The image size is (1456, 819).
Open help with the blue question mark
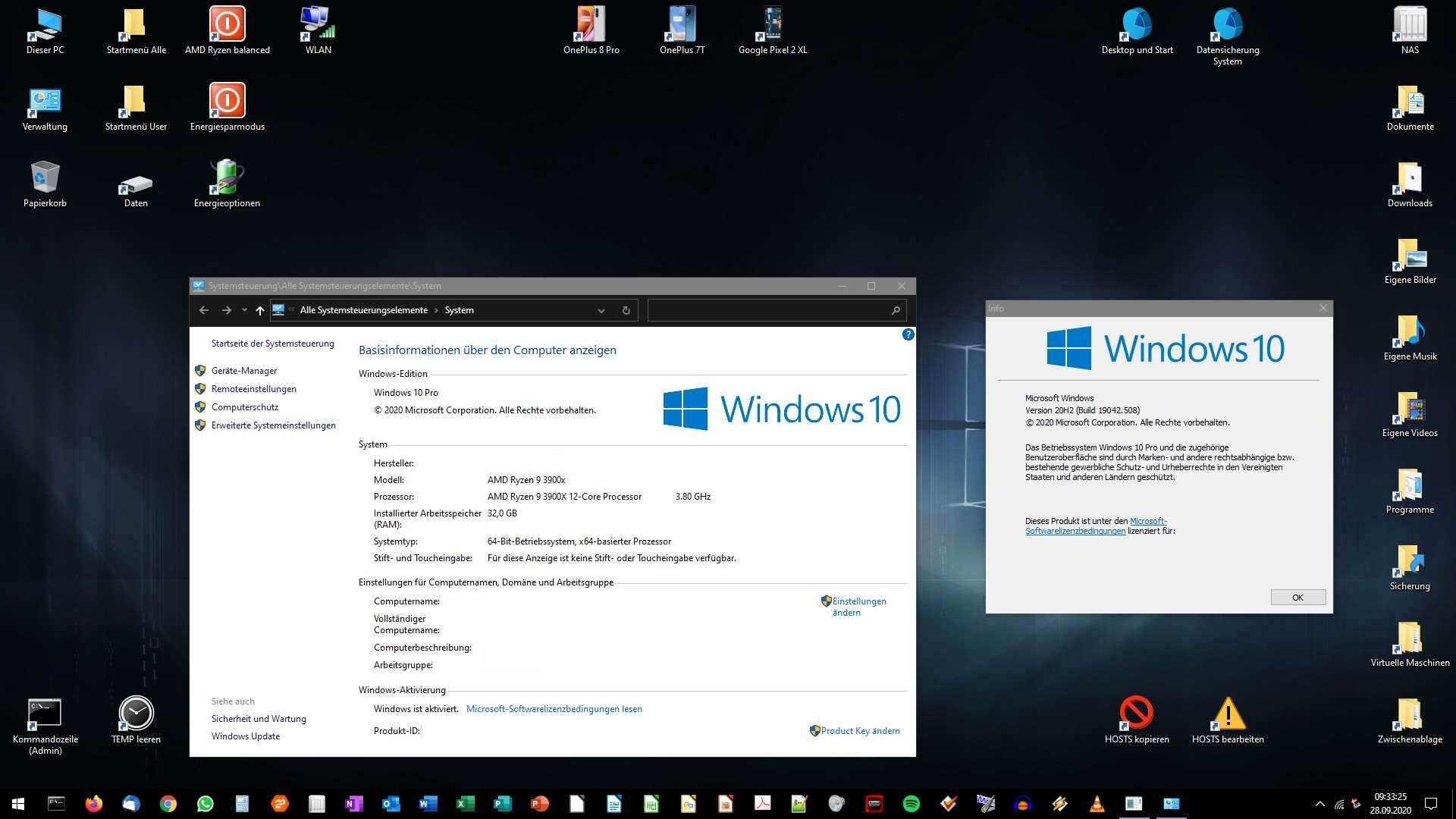[x=908, y=334]
